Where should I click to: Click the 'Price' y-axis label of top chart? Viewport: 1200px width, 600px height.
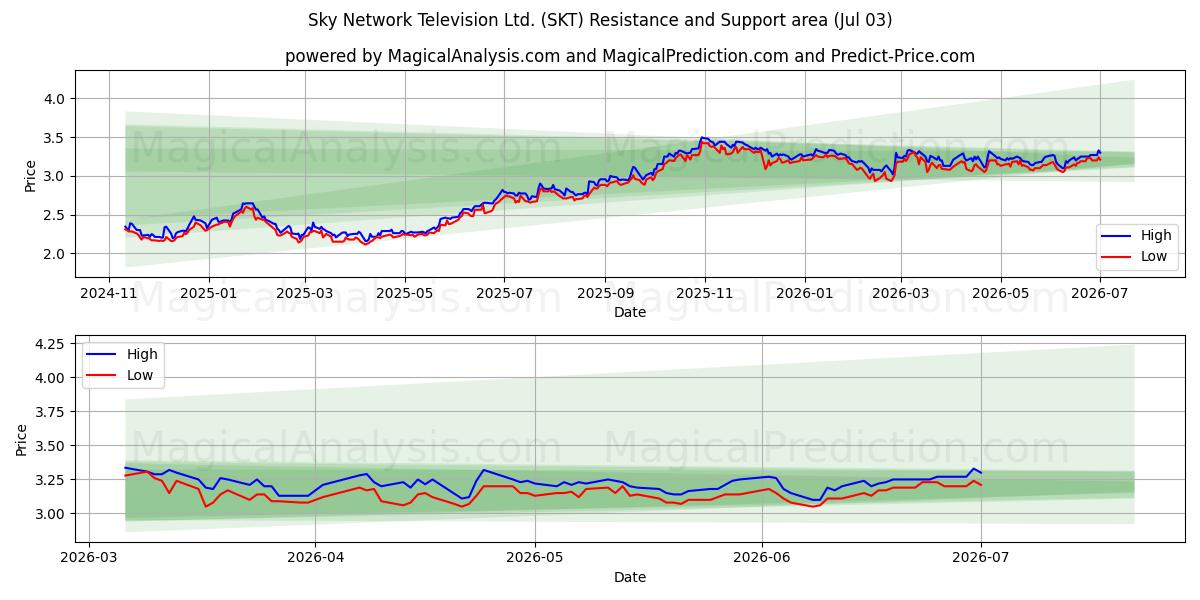pyautogui.click(x=30, y=175)
